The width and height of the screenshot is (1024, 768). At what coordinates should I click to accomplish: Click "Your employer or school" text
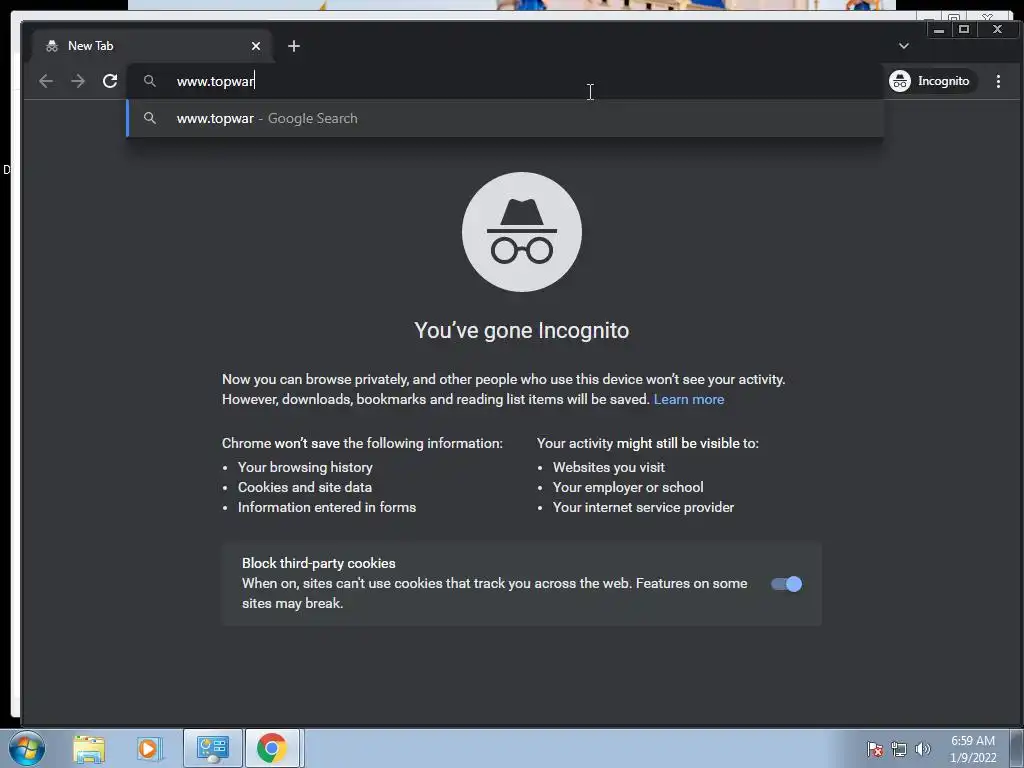tap(628, 487)
